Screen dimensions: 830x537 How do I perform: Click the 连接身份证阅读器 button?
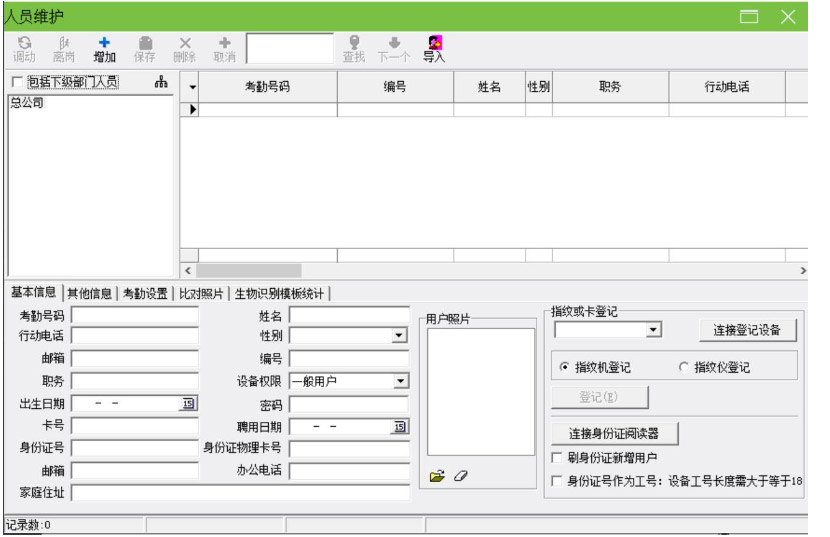[x=614, y=434]
